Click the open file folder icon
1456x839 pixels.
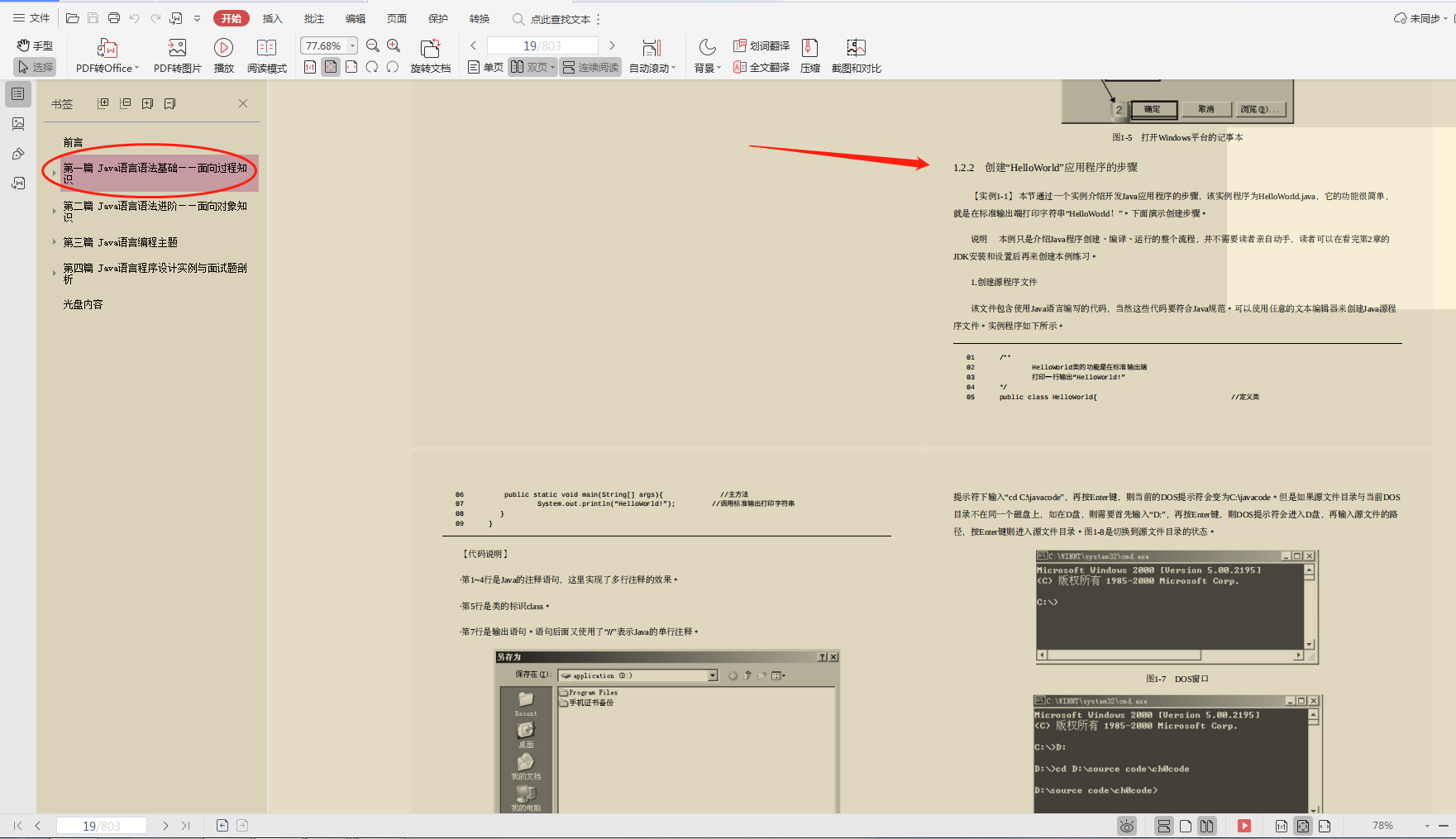click(x=73, y=18)
